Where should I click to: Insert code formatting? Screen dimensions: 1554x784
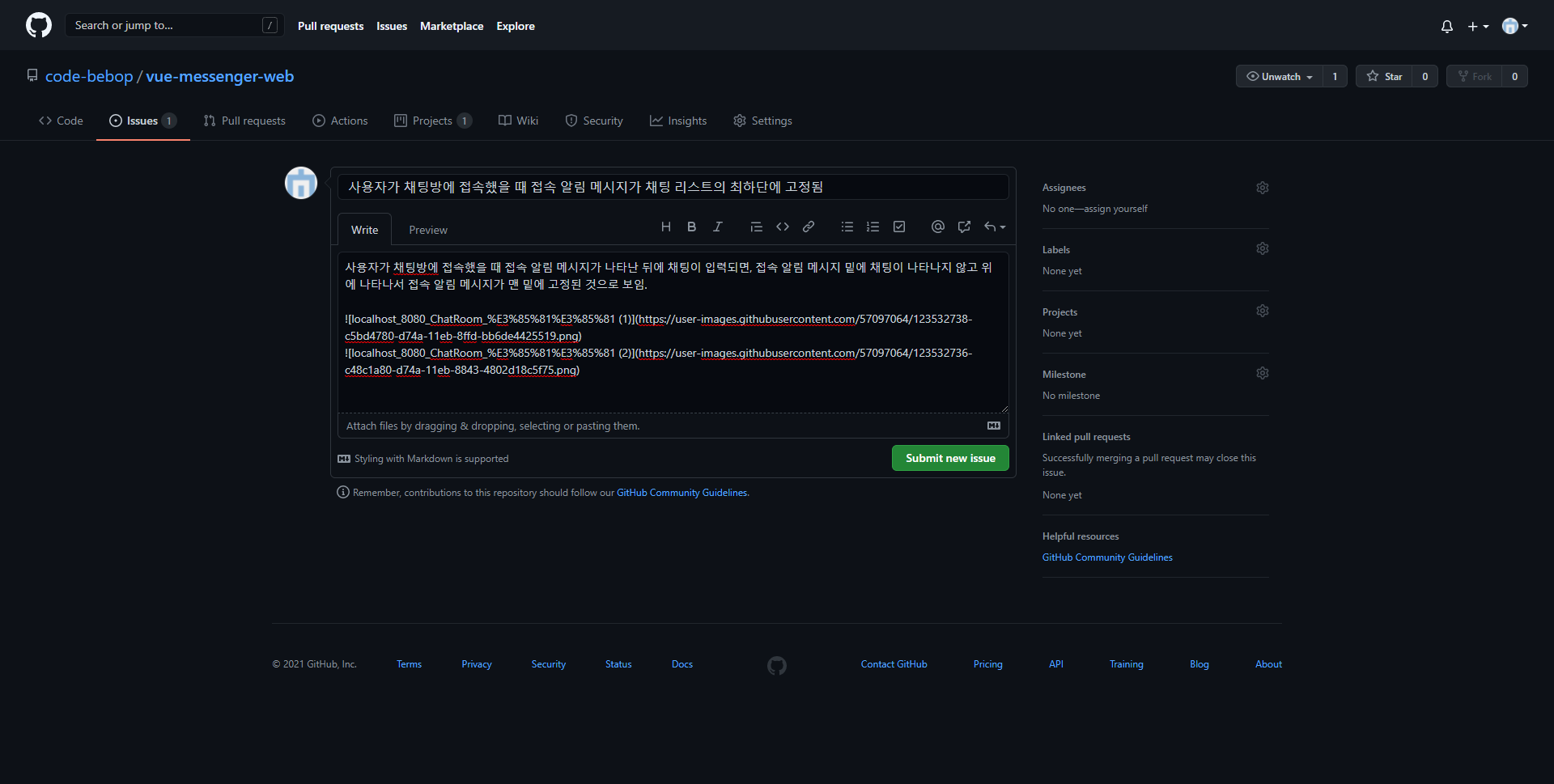point(783,227)
